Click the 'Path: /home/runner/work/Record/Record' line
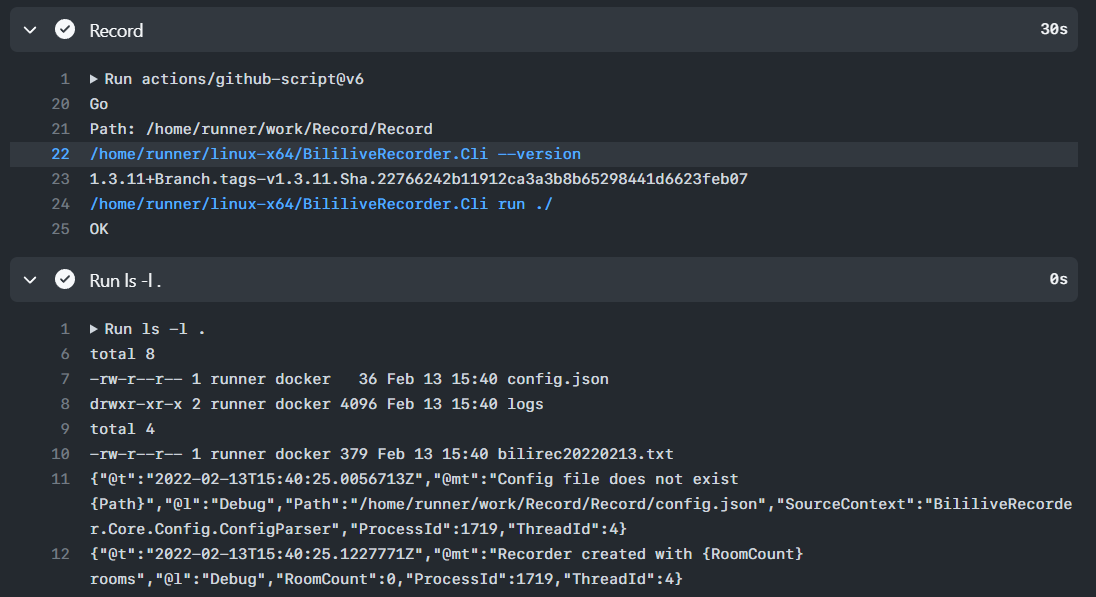 point(261,129)
